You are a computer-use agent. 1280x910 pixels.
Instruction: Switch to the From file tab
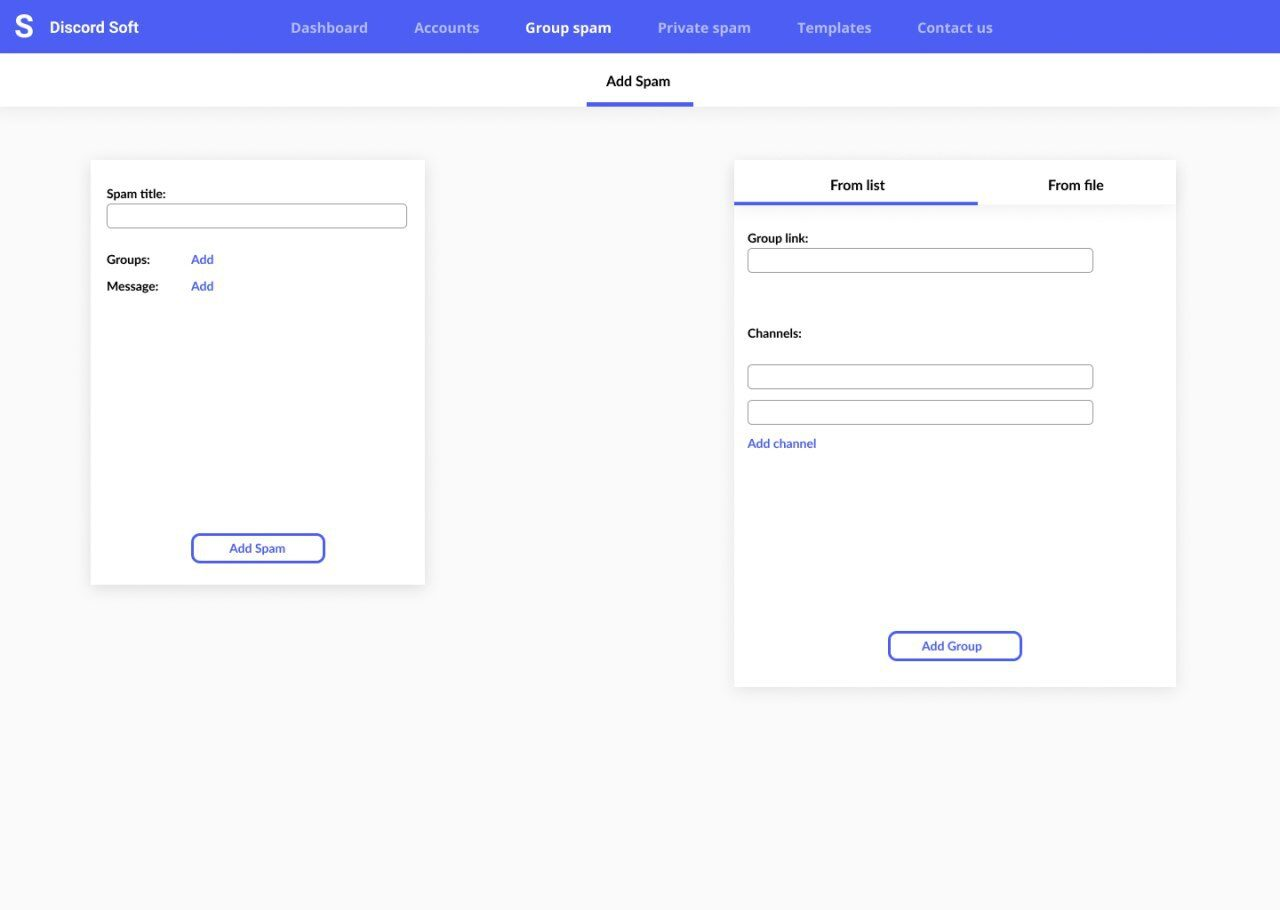pyautogui.click(x=1075, y=185)
